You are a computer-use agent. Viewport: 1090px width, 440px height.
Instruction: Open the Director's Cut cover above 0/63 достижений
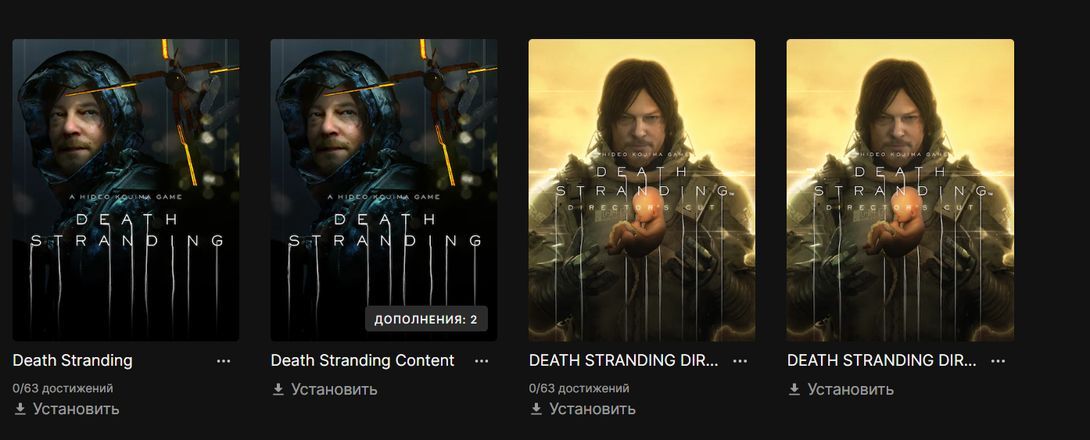click(642, 190)
